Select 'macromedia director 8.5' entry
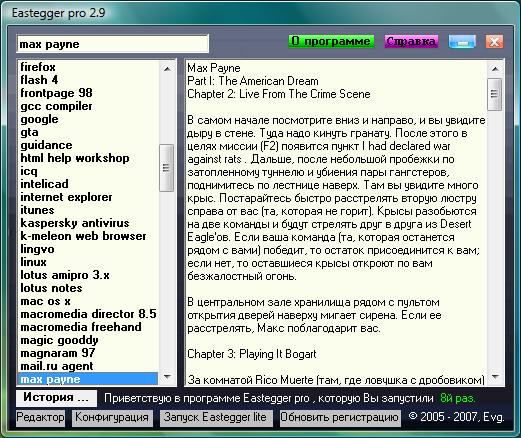 click(x=88, y=314)
